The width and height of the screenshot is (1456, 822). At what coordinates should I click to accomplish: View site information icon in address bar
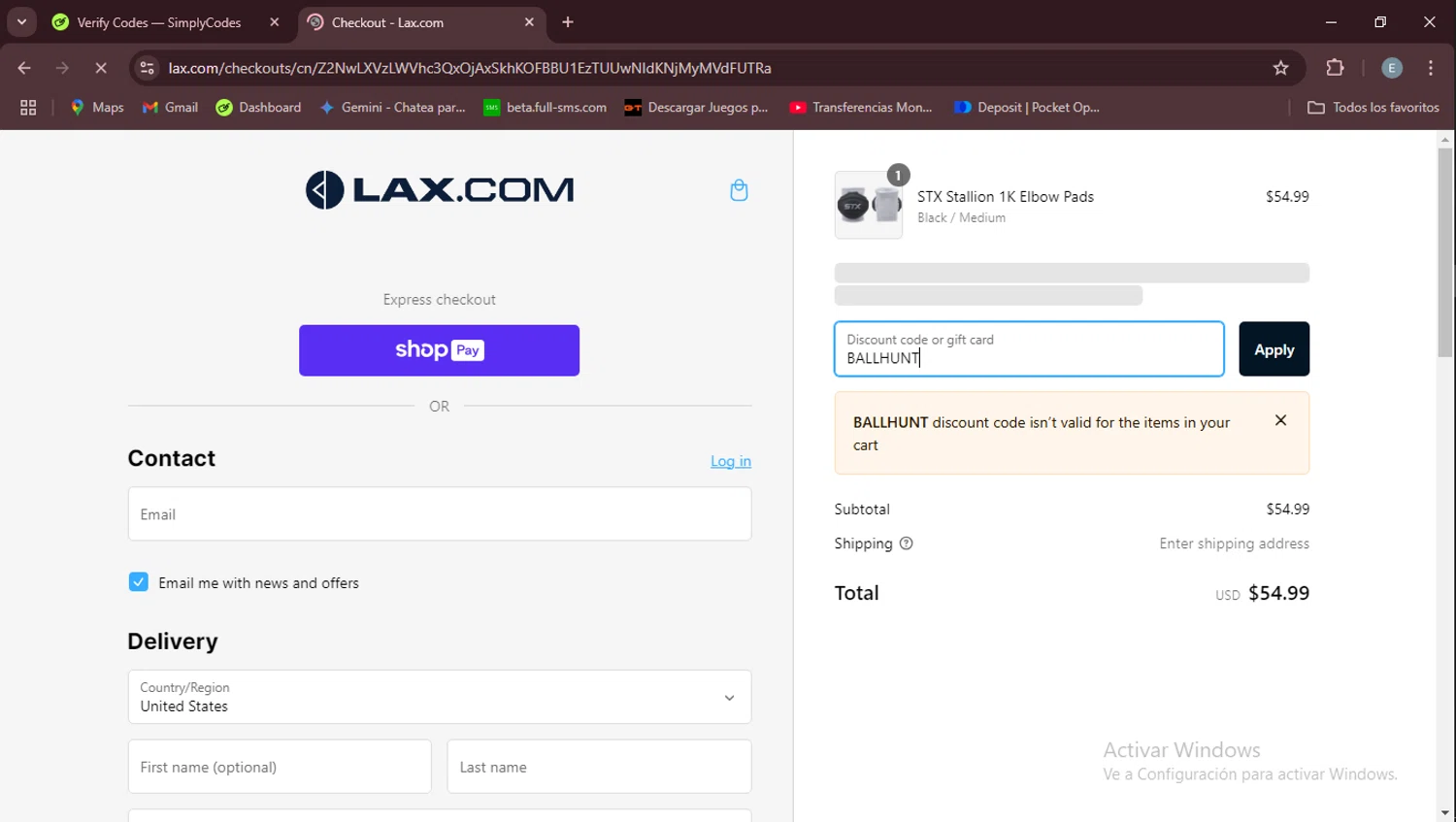[x=147, y=68]
